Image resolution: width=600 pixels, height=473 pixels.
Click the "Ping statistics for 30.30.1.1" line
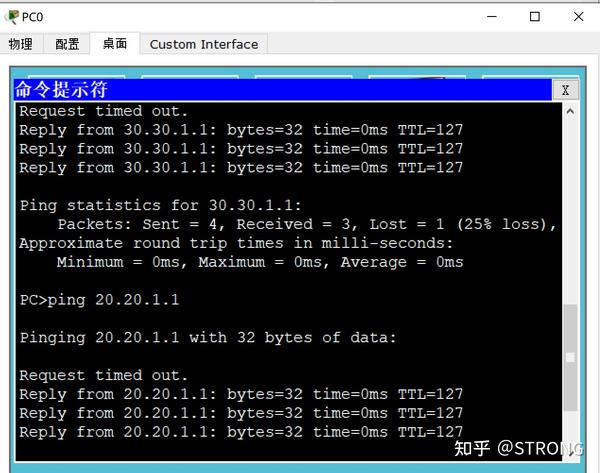point(160,205)
